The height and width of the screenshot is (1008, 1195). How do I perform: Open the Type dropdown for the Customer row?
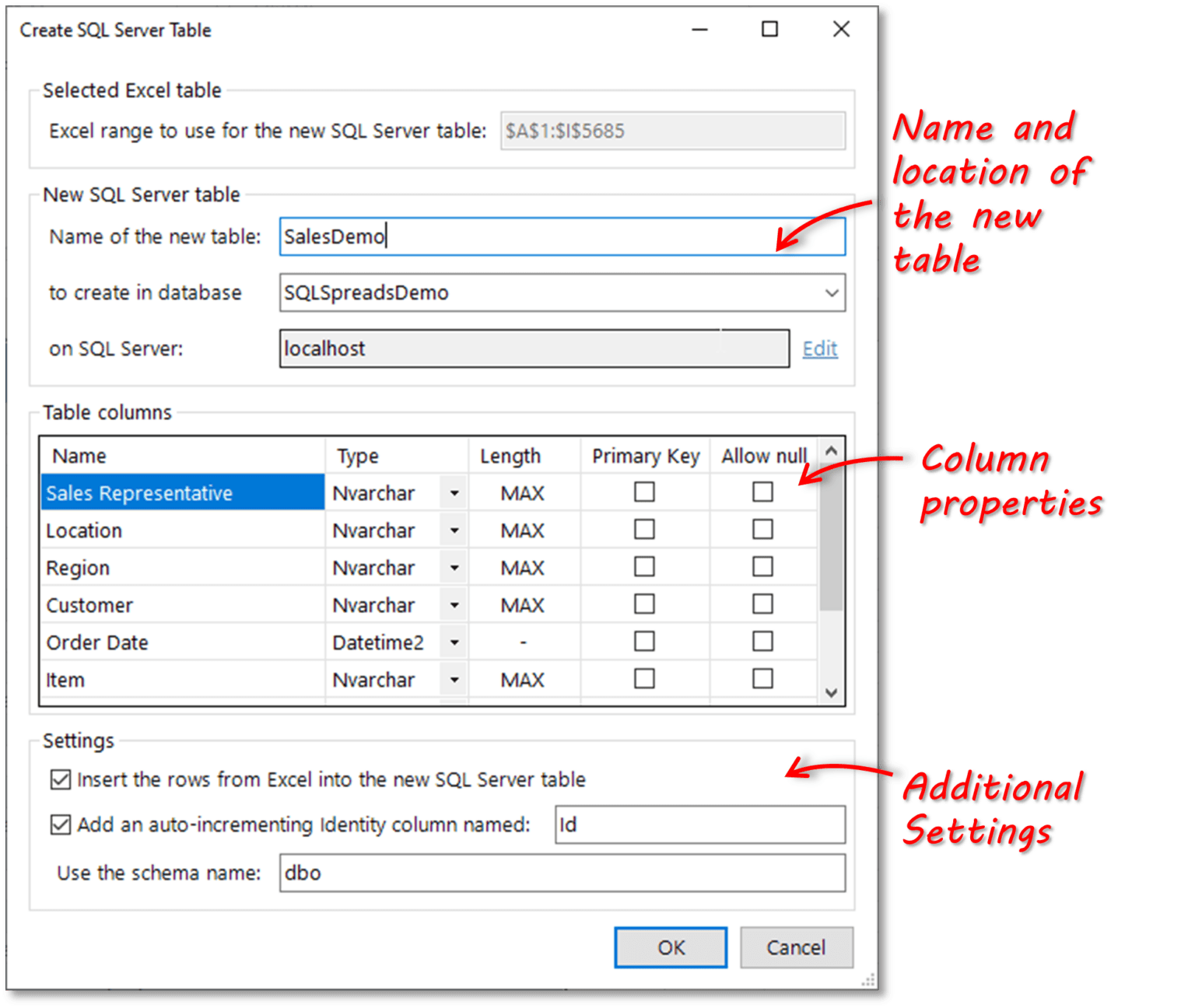point(454,604)
